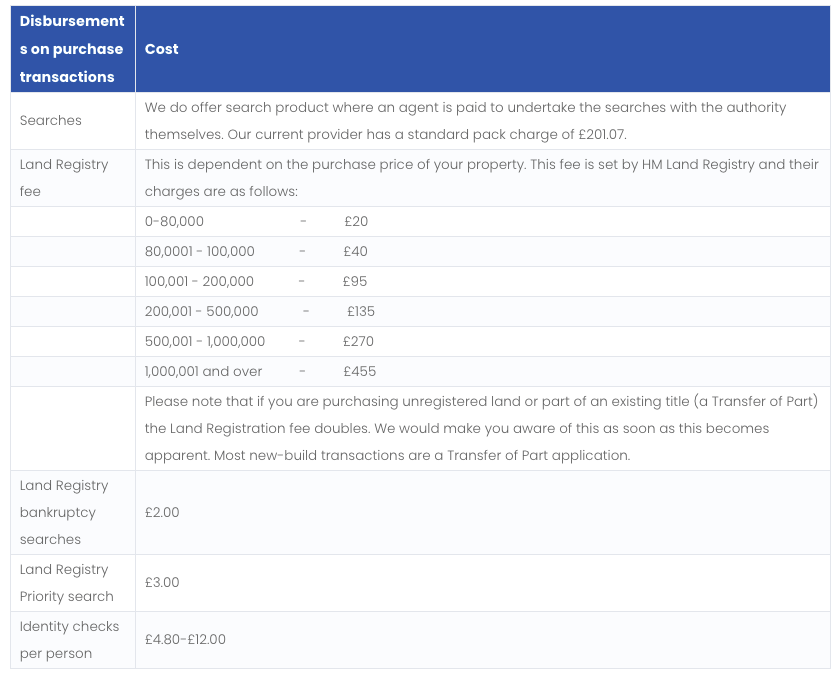Click the £135 fee amount
Viewport: 839px width, 675px height.
coord(361,311)
